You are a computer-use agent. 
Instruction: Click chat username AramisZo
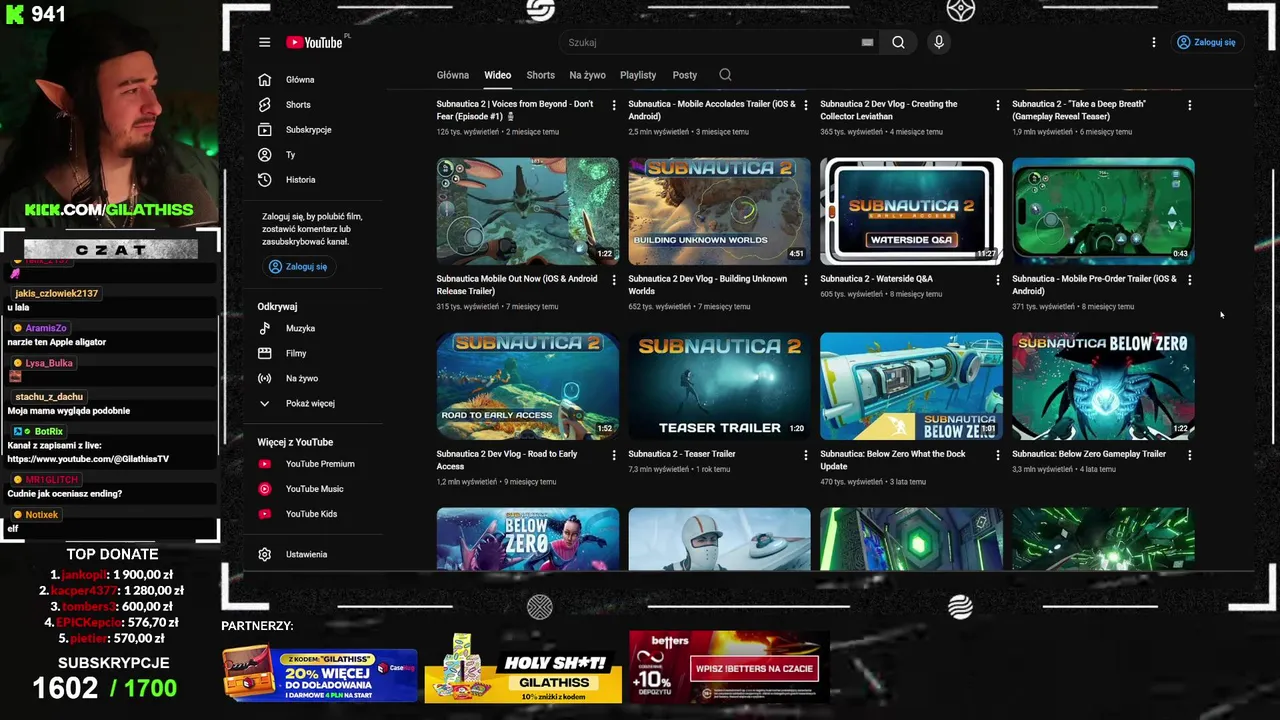(x=46, y=328)
